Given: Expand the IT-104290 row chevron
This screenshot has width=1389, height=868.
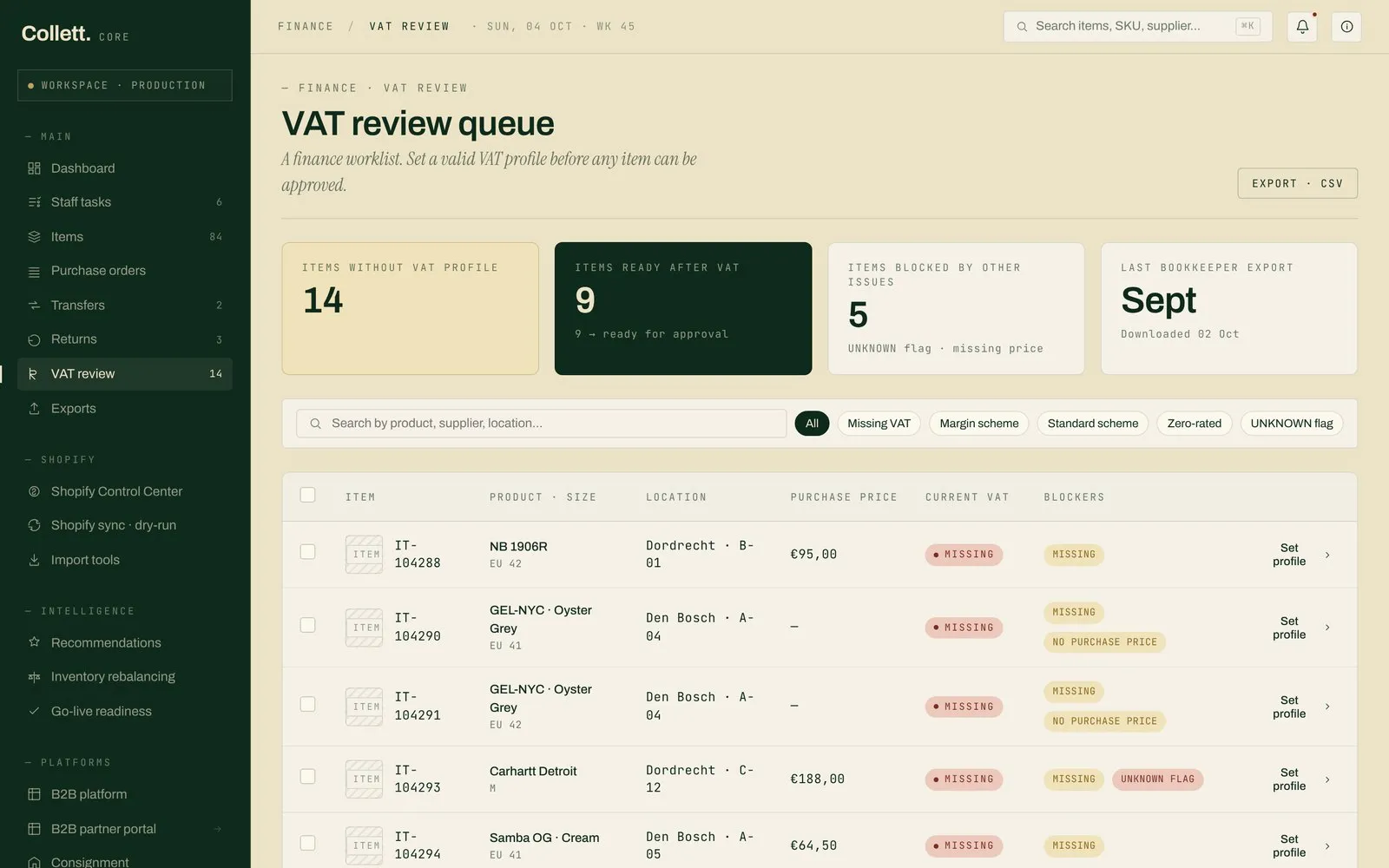Looking at the screenshot, I should (x=1327, y=628).
